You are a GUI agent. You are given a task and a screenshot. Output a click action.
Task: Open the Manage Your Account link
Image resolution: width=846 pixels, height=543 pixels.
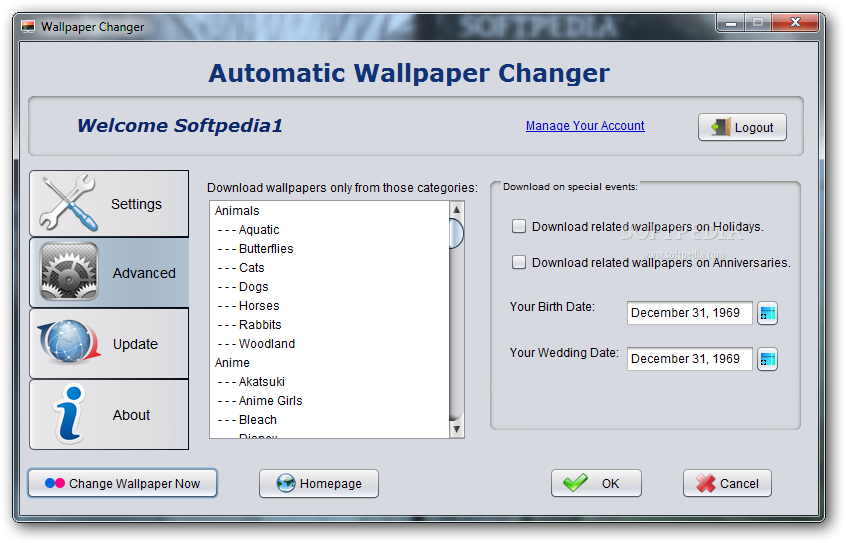point(585,126)
